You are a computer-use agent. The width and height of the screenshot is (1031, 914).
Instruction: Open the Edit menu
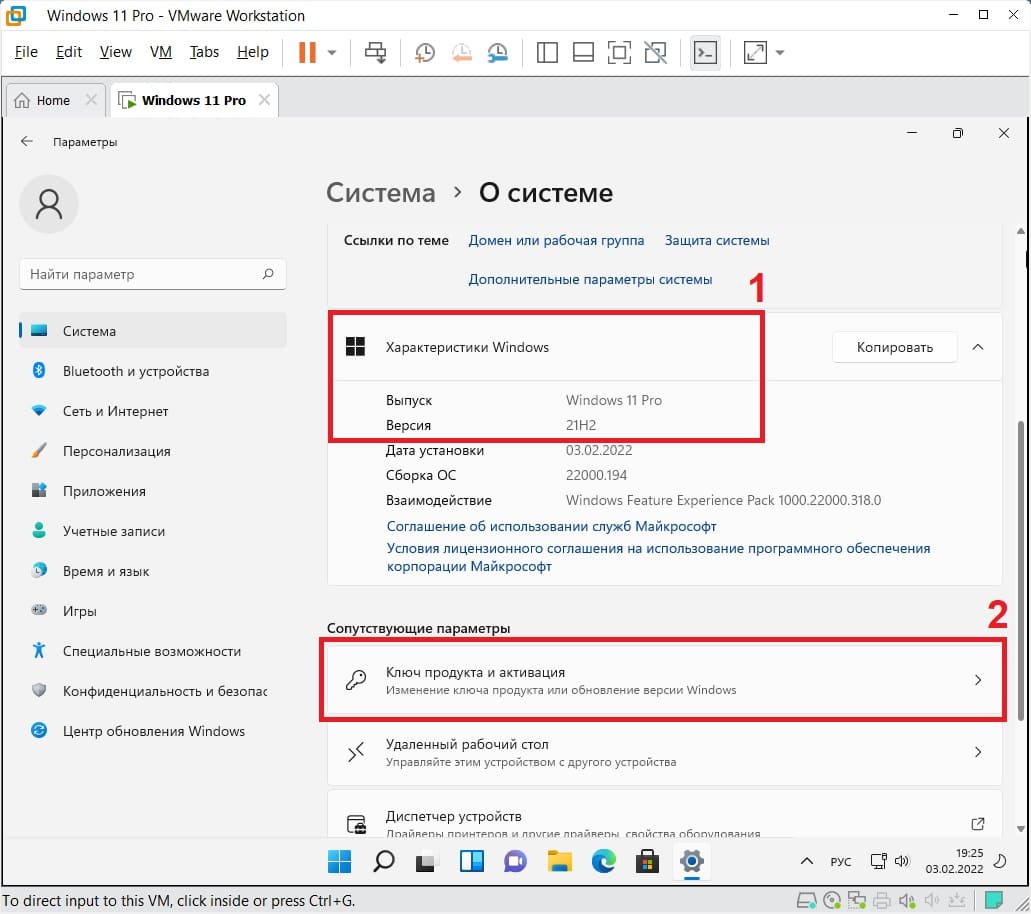(69, 52)
